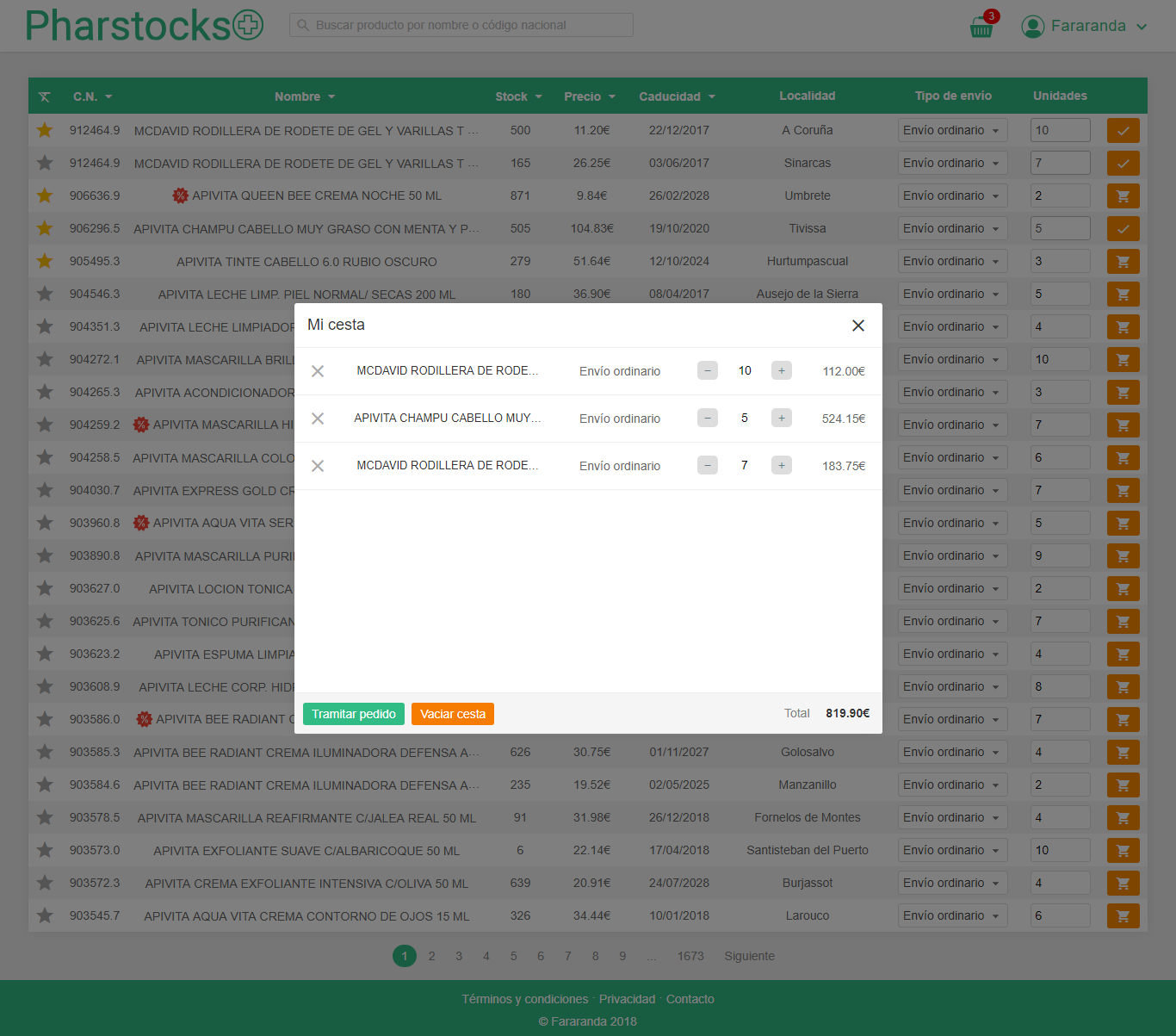This screenshot has height=1036, width=1176.
Task: Clear filters icon in table header
Action: (45, 96)
